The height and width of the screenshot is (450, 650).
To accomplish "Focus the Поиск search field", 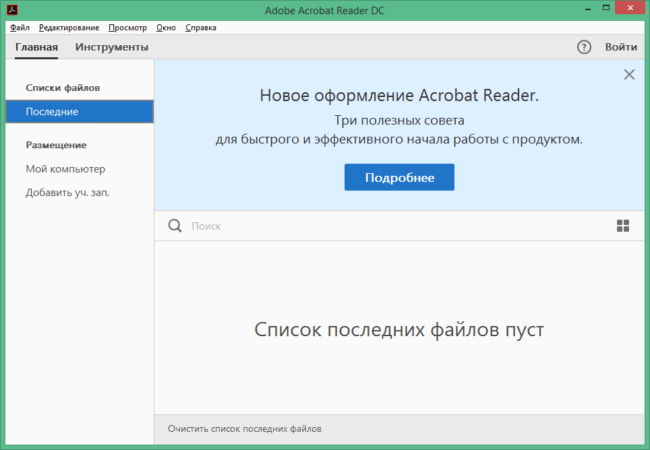I will (x=398, y=226).
